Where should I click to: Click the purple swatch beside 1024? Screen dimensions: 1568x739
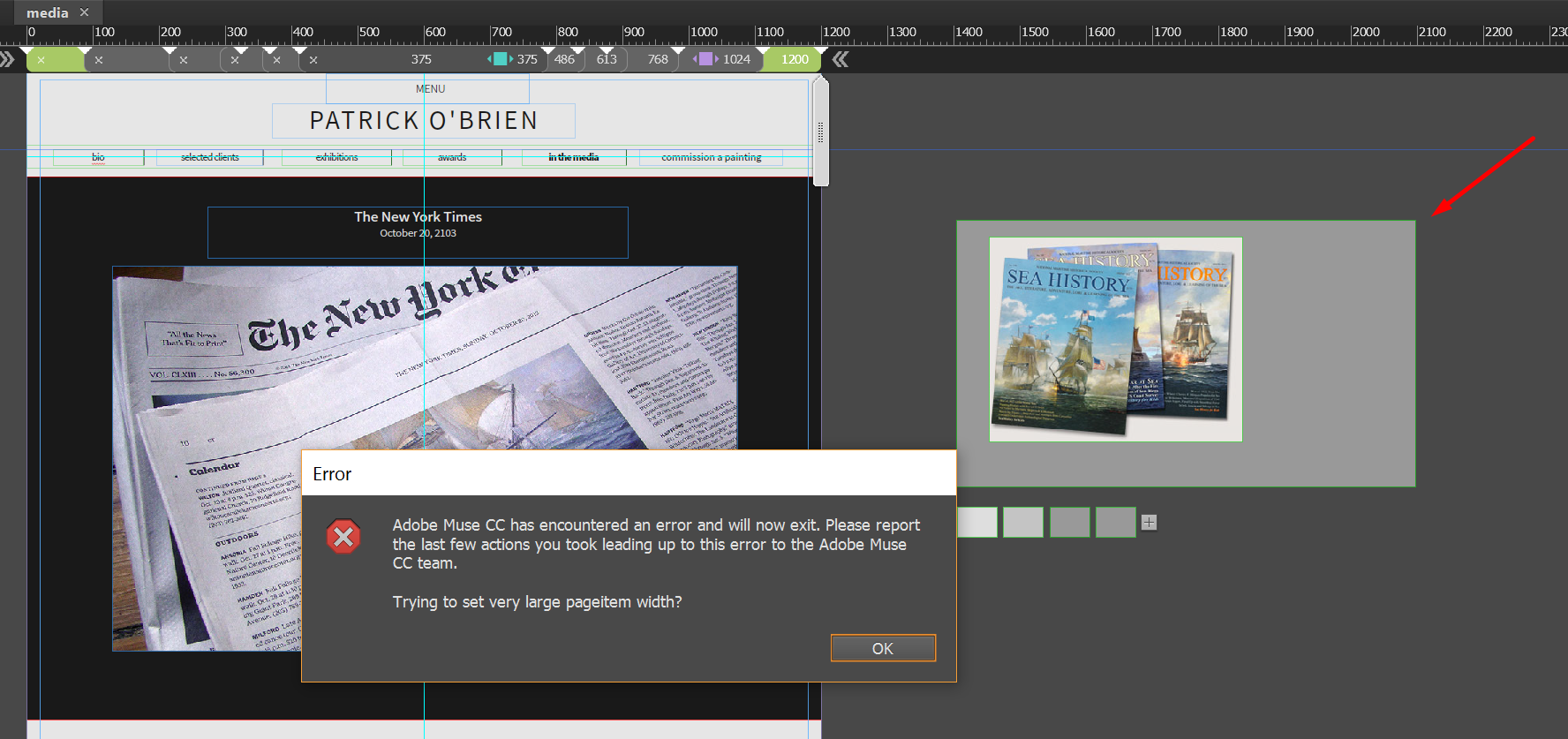click(x=705, y=59)
